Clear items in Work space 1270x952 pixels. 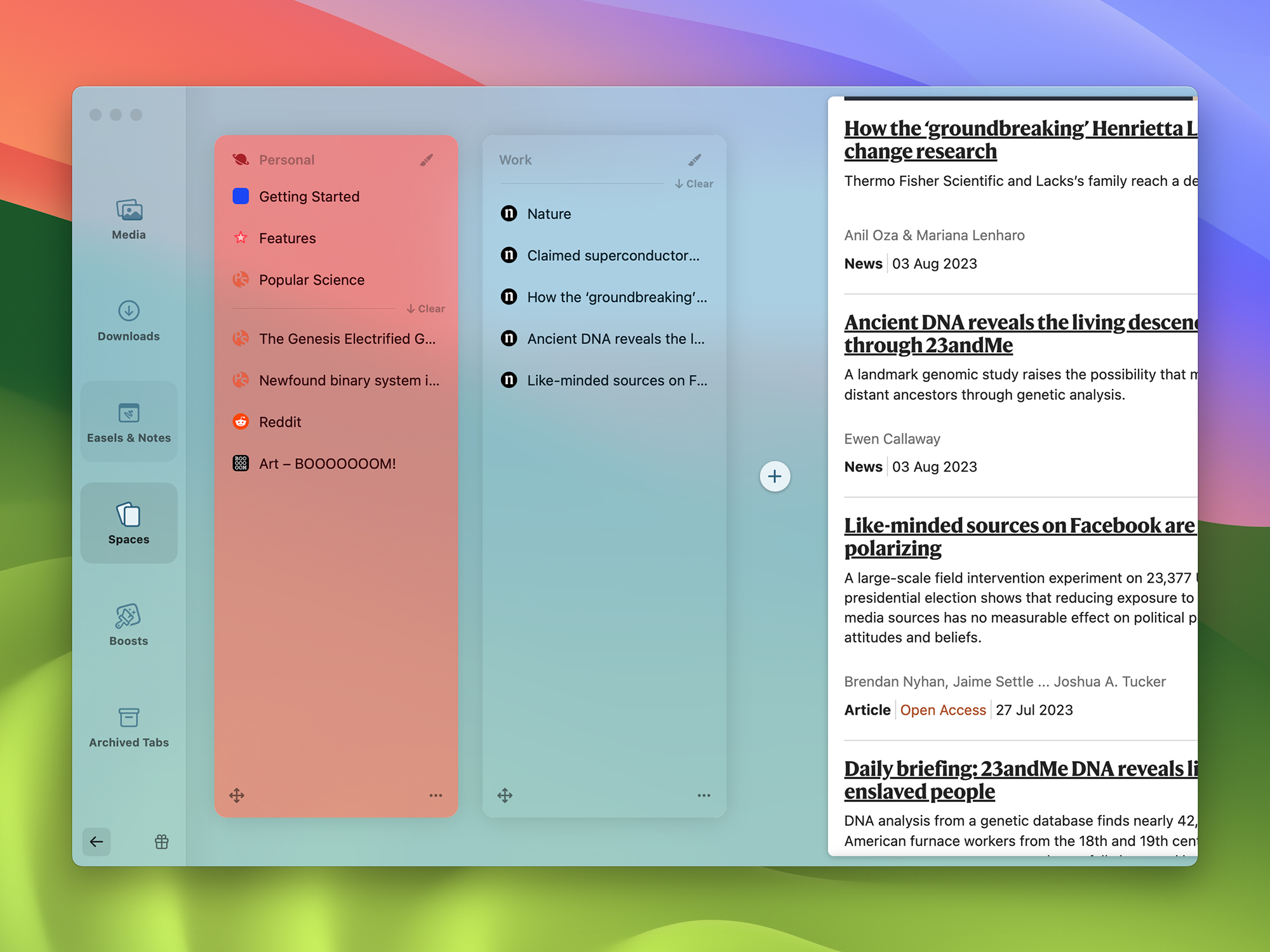(694, 184)
